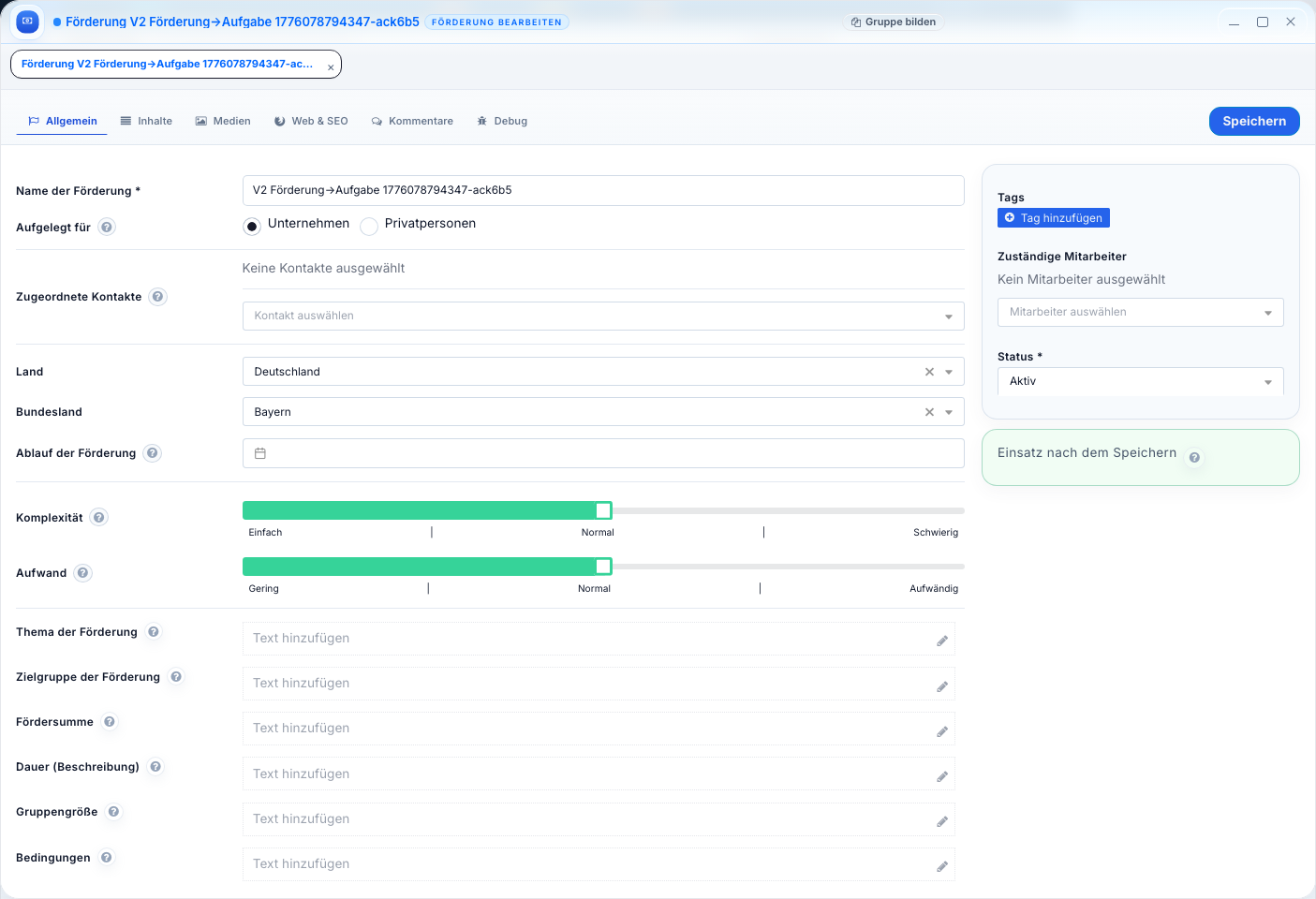Click the Komplexität slider handle
The image size is (1316, 899).
point(603,510)
